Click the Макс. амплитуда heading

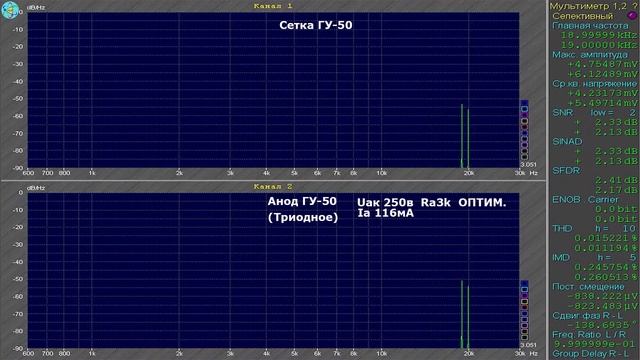tap(590, 54)
